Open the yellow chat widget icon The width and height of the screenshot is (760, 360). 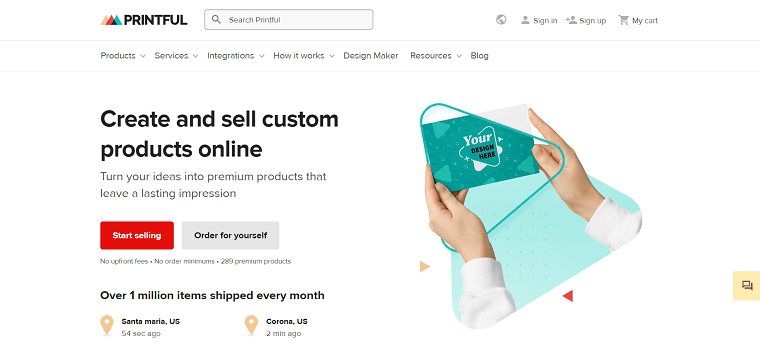[x=747, y=286]
